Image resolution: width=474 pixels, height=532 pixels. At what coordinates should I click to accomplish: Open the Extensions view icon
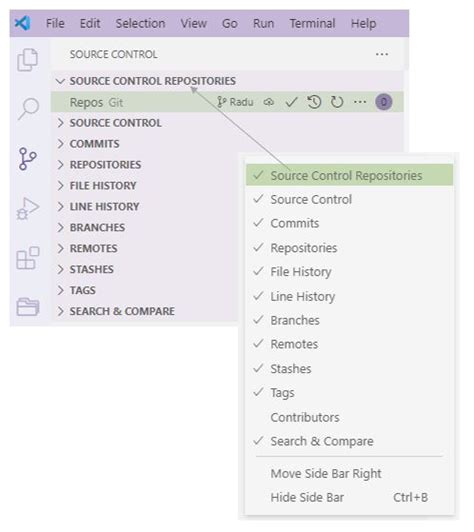click(x=28, y=258)
